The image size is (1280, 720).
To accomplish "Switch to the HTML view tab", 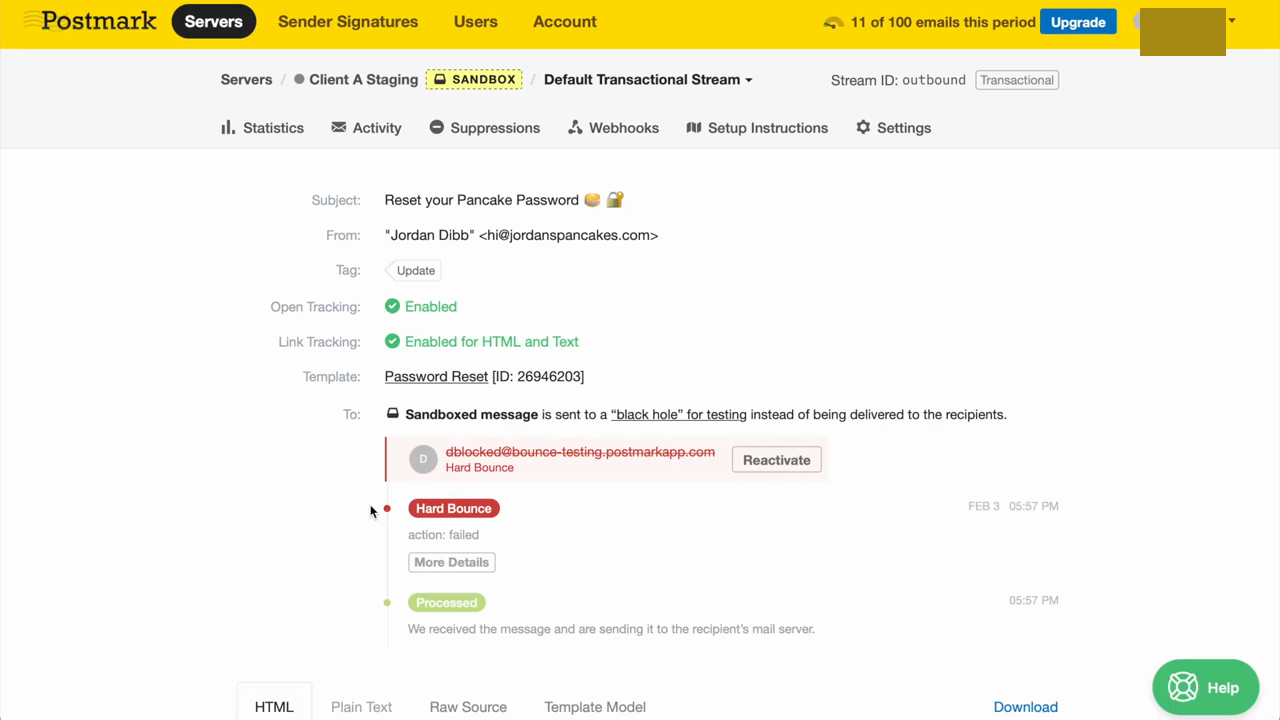I will pyautogui.click(x=274, y=707).
